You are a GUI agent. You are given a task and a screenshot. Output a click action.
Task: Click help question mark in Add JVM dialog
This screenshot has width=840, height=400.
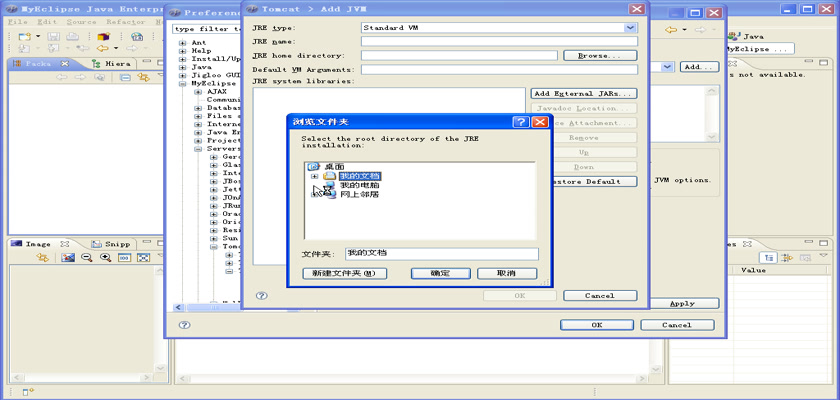pos(261,296)
